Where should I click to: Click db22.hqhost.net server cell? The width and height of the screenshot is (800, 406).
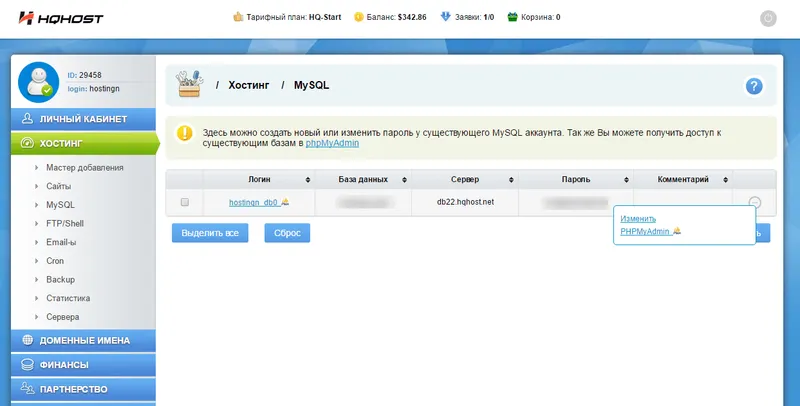tap(465, 202)
